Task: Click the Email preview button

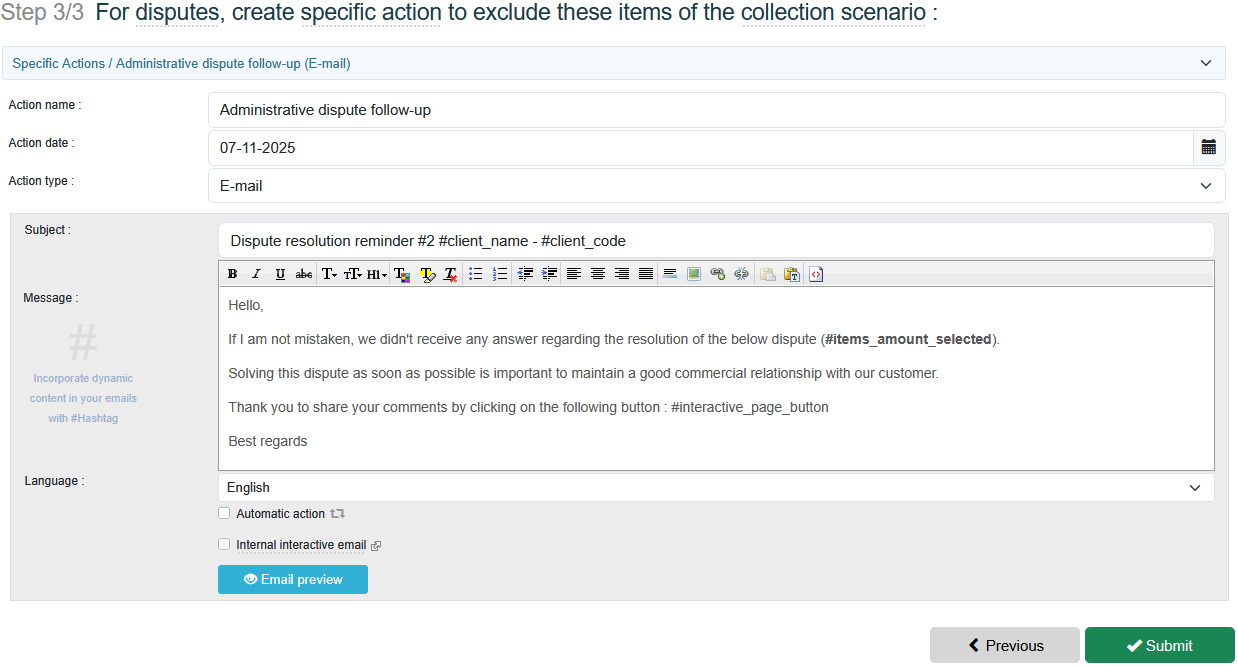Action: point(293,580)
